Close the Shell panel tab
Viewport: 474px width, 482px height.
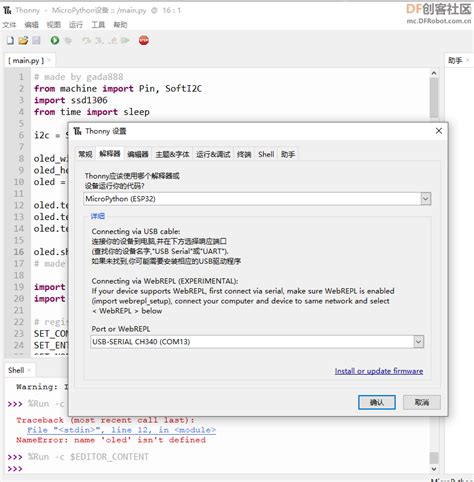coord(29,370)
